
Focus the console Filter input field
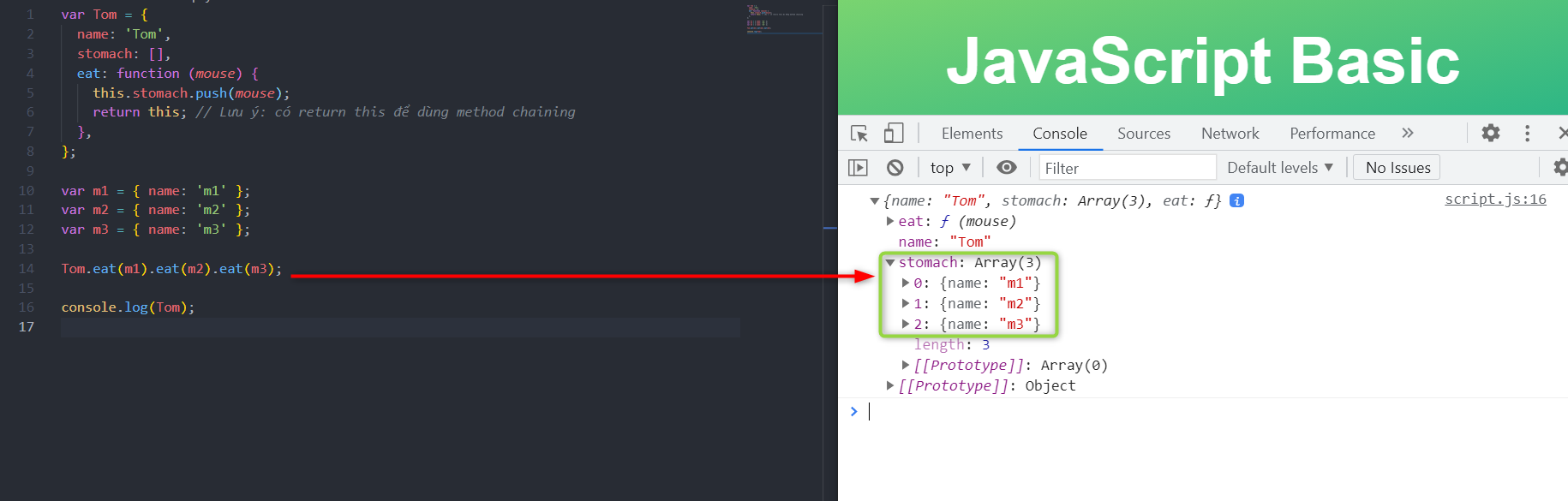(x=1128, y=168)
